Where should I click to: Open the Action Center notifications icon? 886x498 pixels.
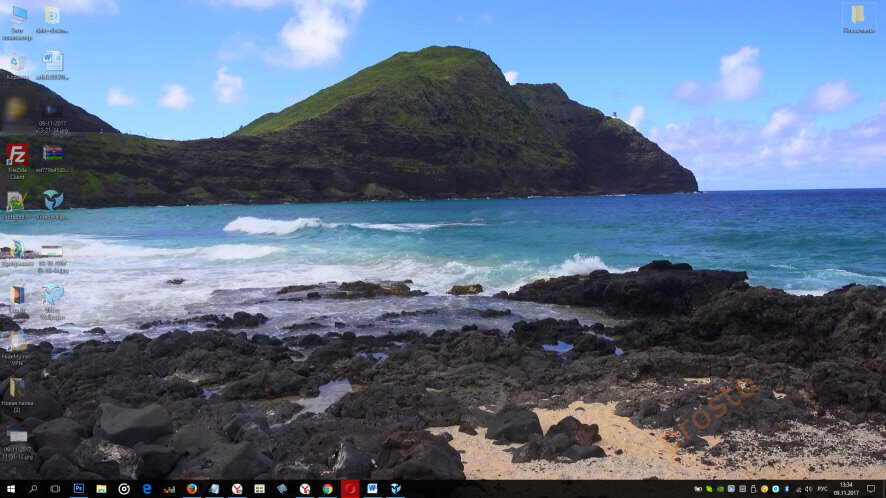click(x=871, y=489)
